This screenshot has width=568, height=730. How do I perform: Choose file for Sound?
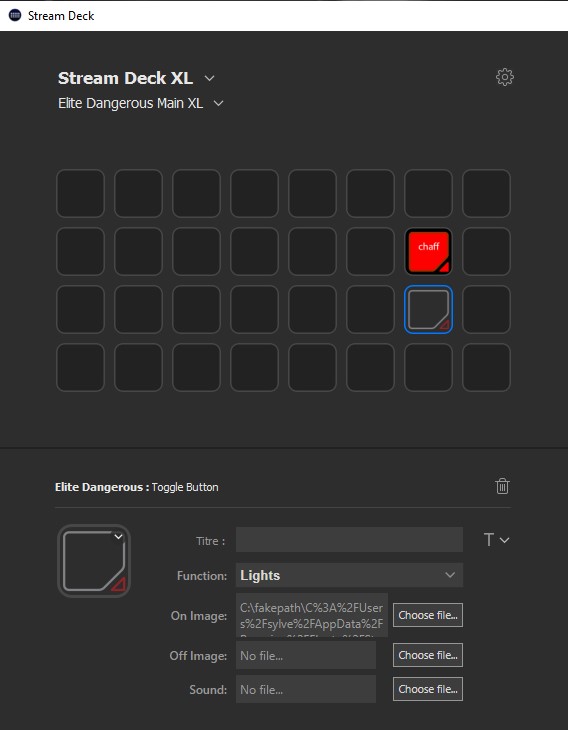[428, 689]
